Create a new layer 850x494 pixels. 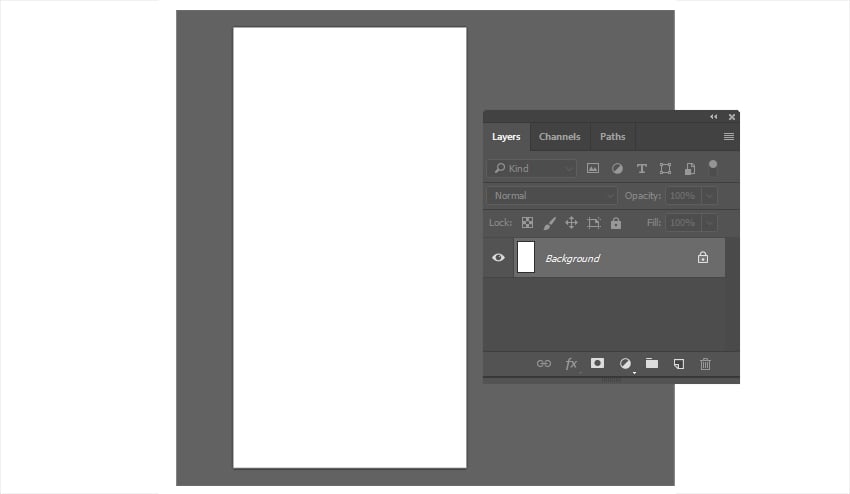(x=679, y=364)
